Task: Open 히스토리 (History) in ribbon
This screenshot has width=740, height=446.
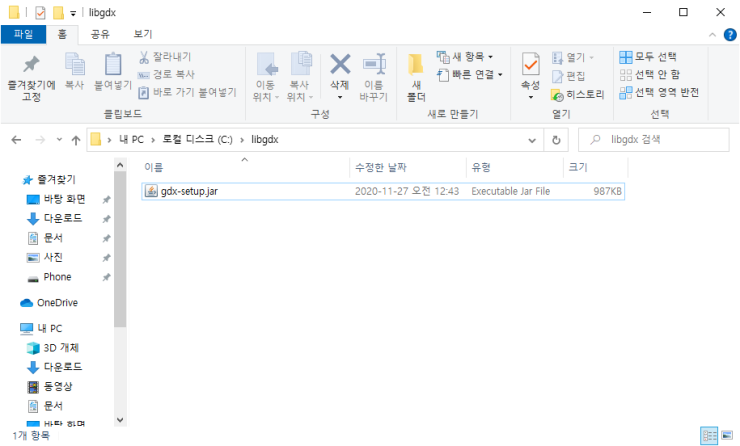Action: 577,94
